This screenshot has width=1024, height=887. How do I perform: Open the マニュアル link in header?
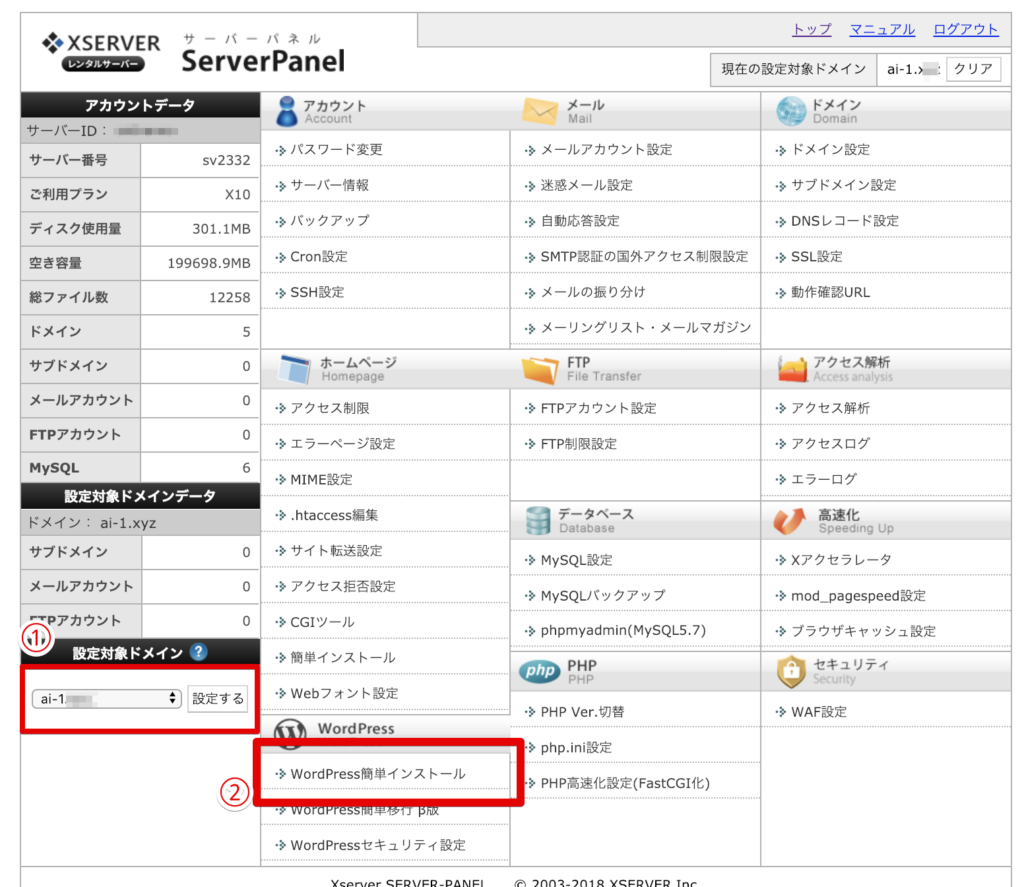(x=882, y=29)
